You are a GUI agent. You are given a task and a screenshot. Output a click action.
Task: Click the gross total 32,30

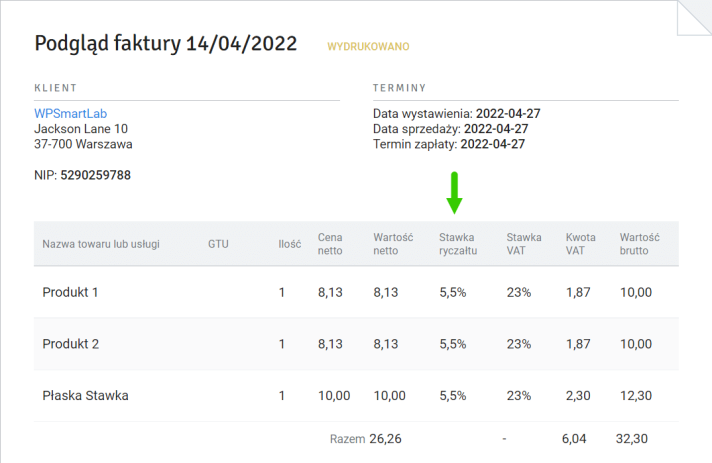coord(632,438)
